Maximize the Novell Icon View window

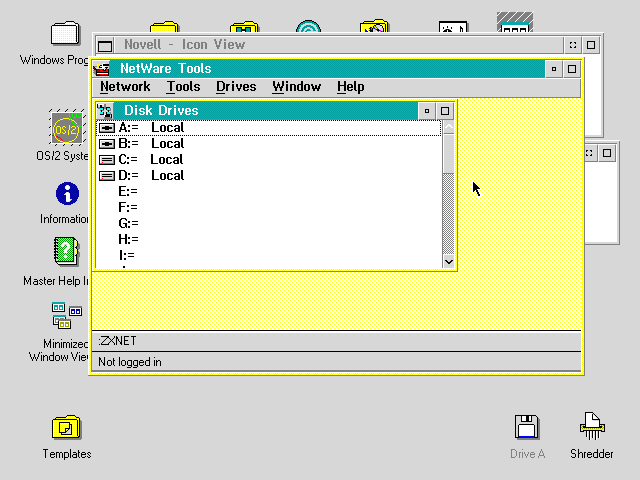[x=591, y=45]
